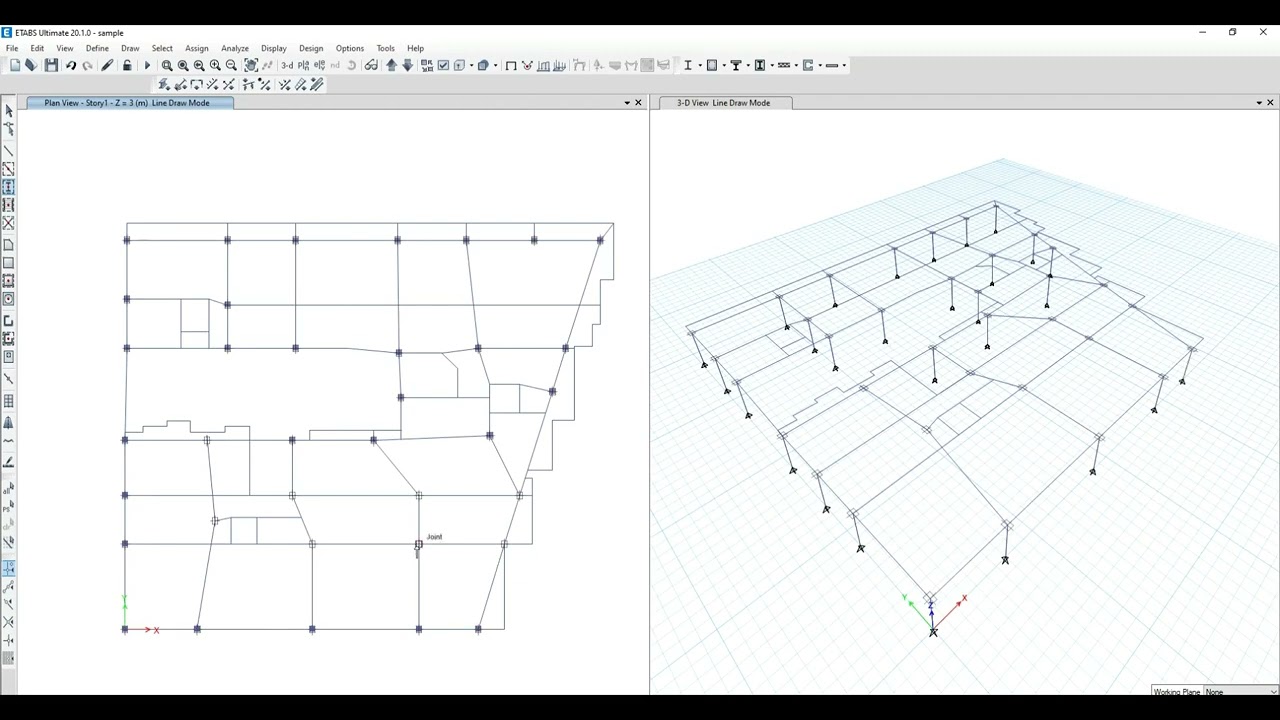
Task: Open the 3-D View window options dropdown arrow
Action: pyautogui.click(x=1259, y=103)
